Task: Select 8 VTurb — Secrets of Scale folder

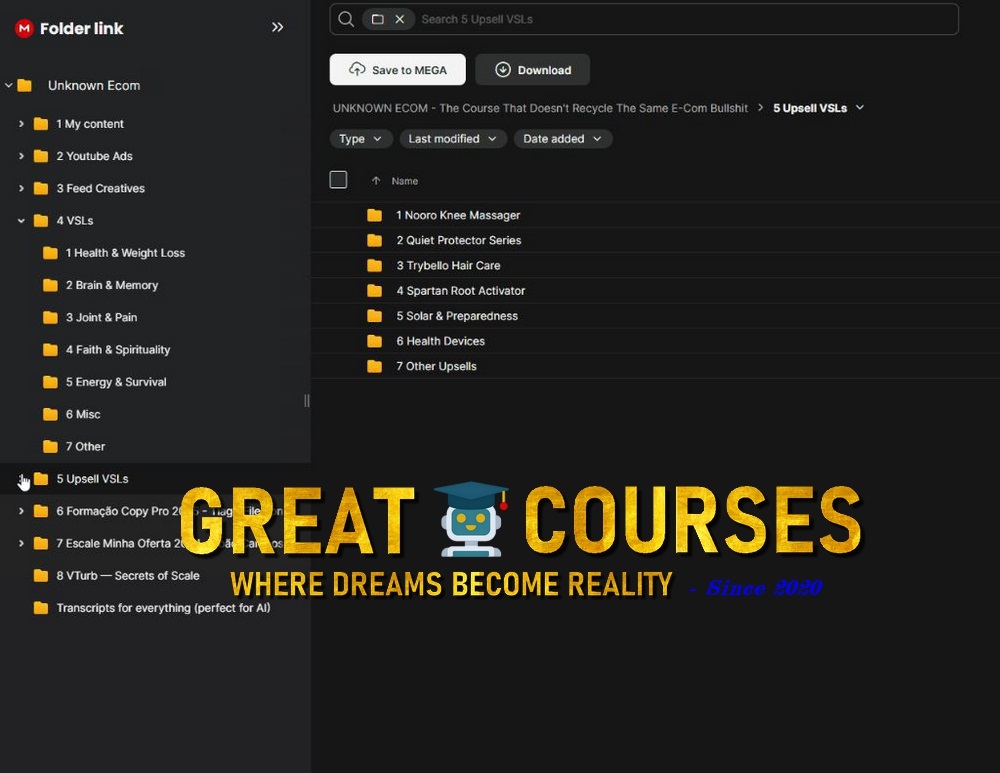Action: coord(128,575)
